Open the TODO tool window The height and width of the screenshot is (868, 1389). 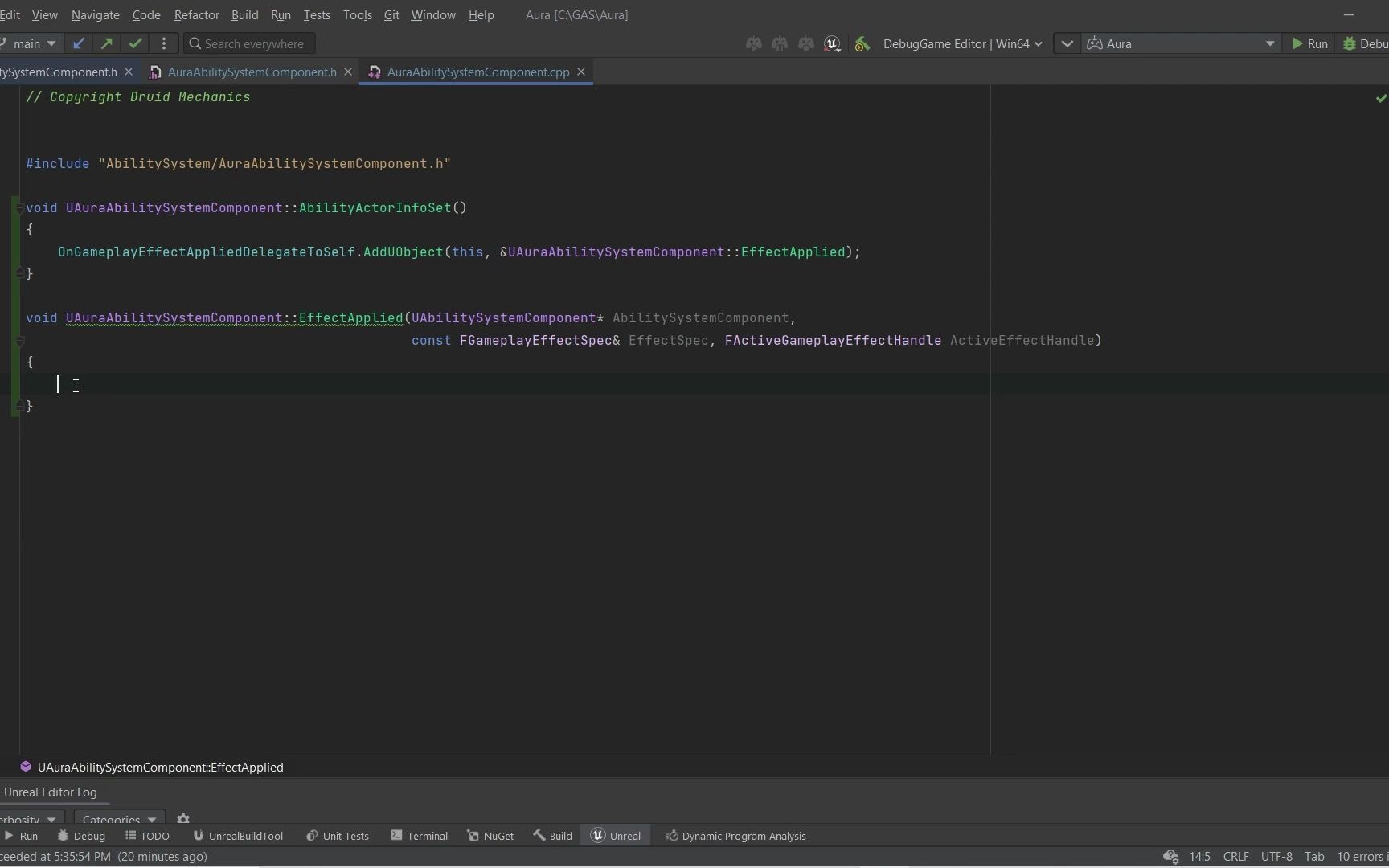(x=147, y=837)
